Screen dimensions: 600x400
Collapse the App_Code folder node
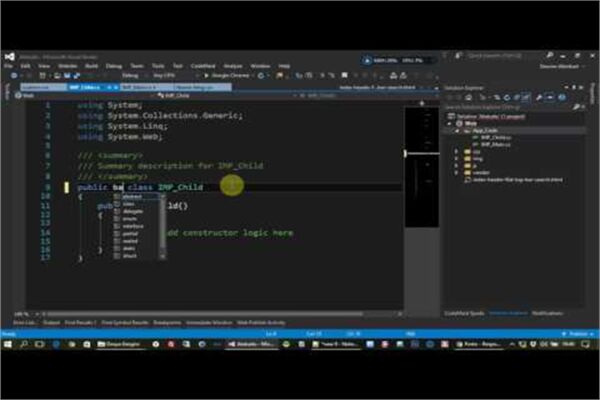tap(456, 129)
